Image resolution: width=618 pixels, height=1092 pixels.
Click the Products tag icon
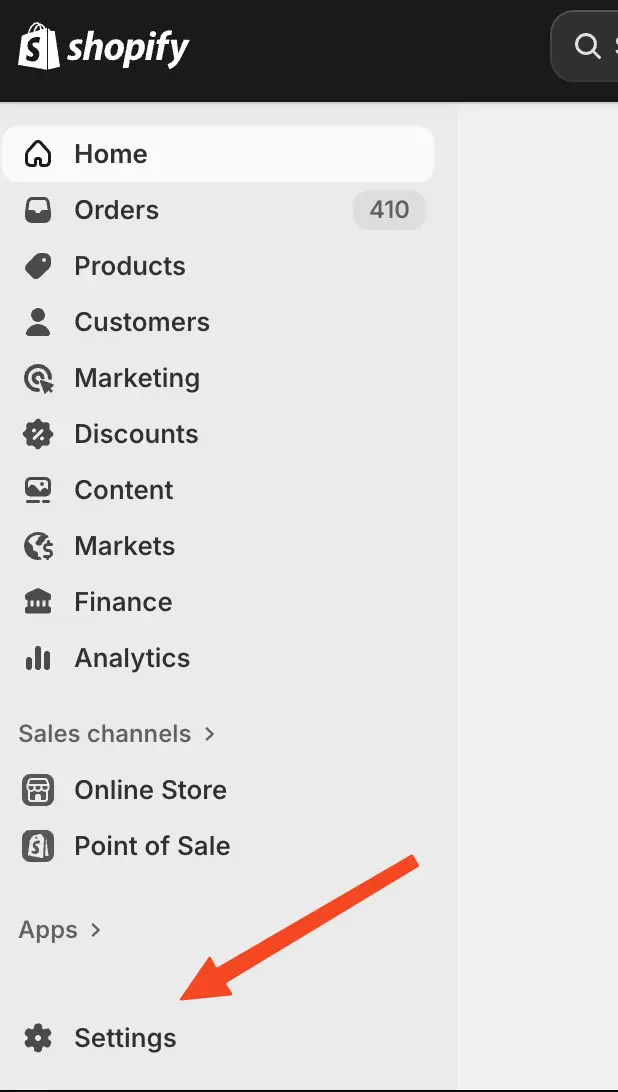[x=38, y=266]
